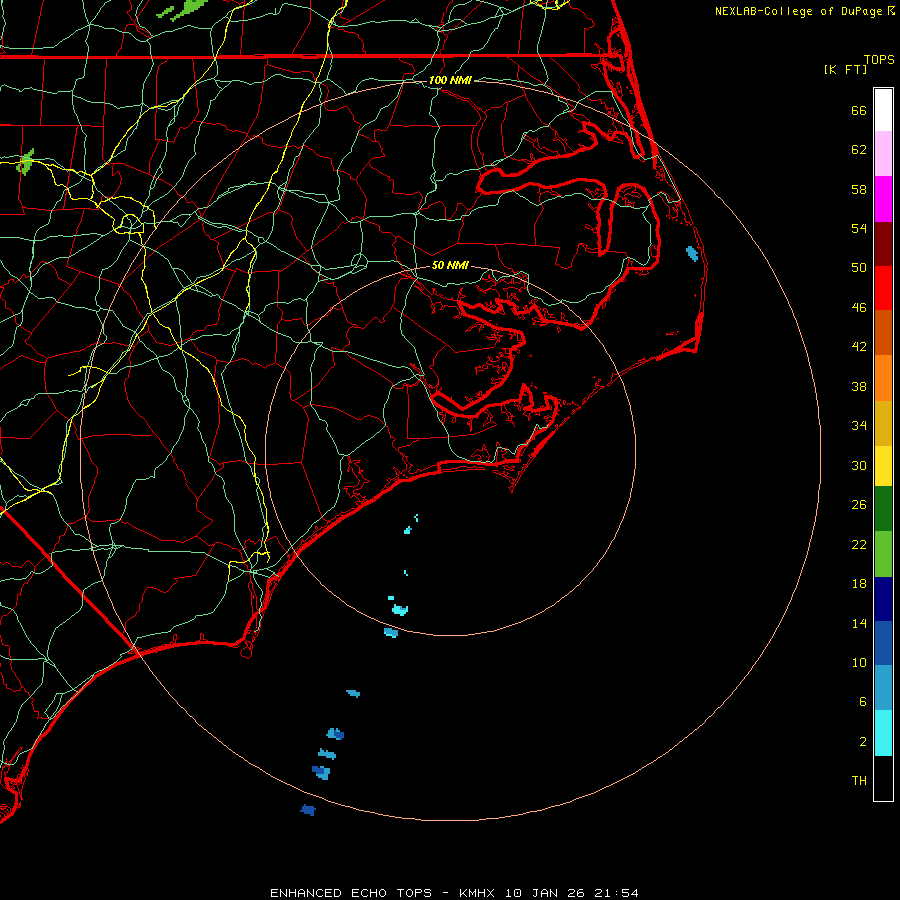Click the gold legend swatch
The height and width of the screenshot is (900, 900).
coord(883,423)
